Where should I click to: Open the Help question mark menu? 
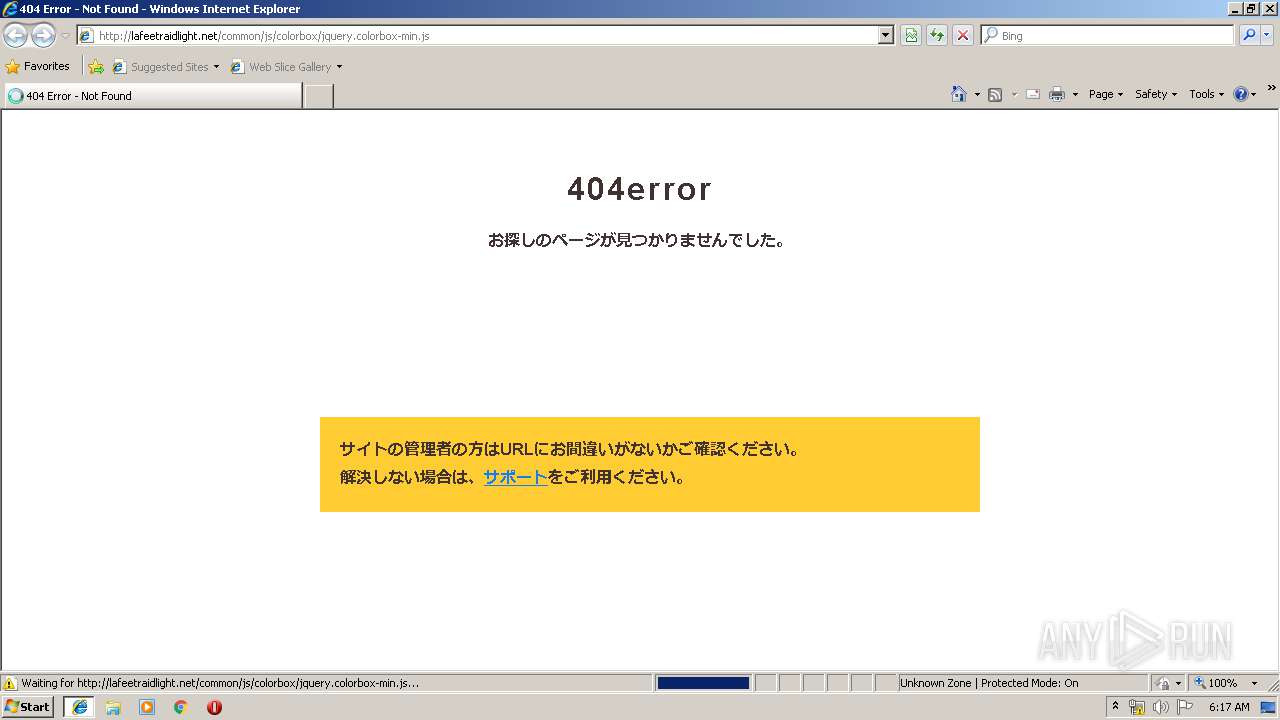point(1245,94)
